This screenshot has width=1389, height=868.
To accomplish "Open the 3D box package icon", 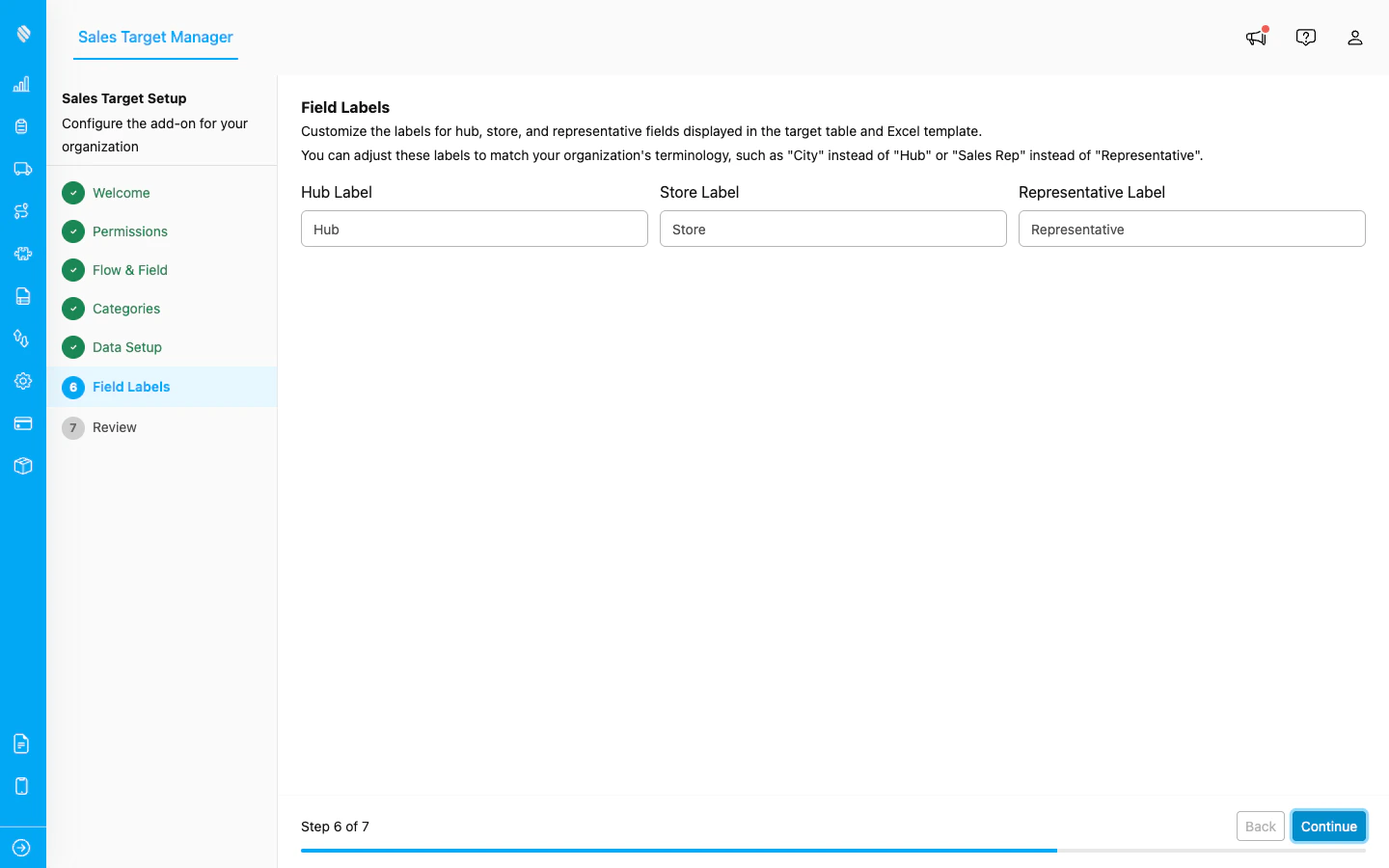I will click(x=22, y=466).
